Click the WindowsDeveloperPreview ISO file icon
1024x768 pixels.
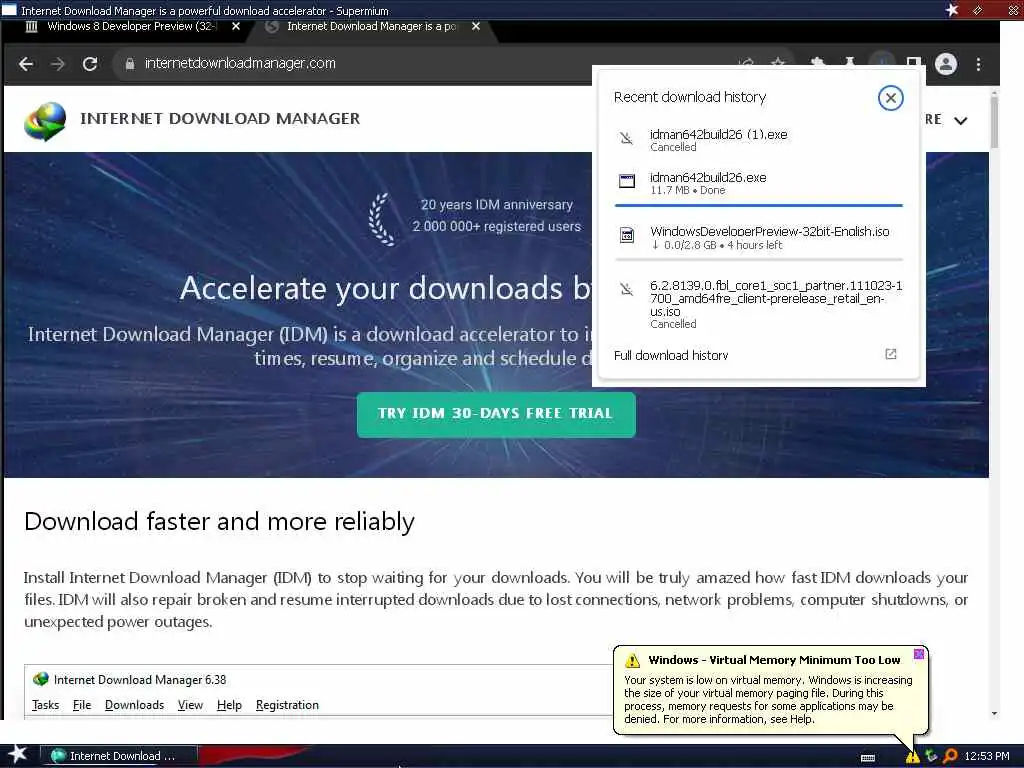pos(627,236)
